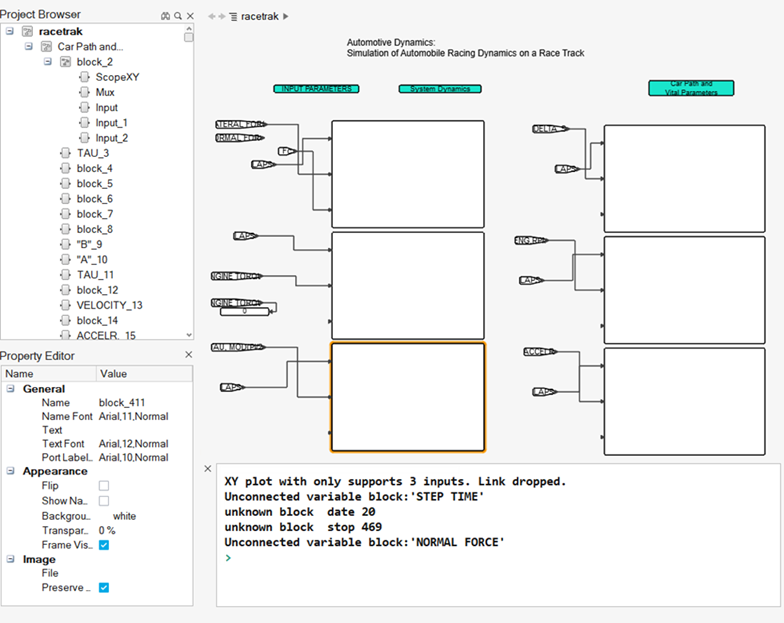The image size is (784, 623).
Task: Close the Project Browser panel
Action: (189, 16)
